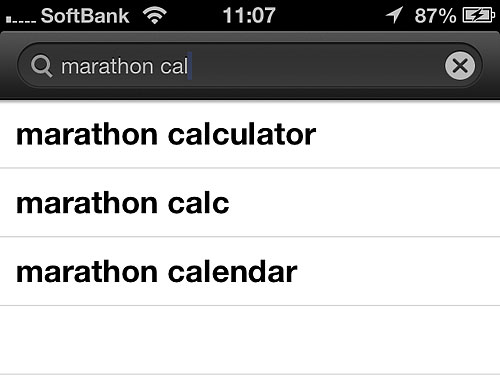Tap the location services arrow icon
Image resolution: width=500 pixels, height=375 pixels.
tap(394, 15)
